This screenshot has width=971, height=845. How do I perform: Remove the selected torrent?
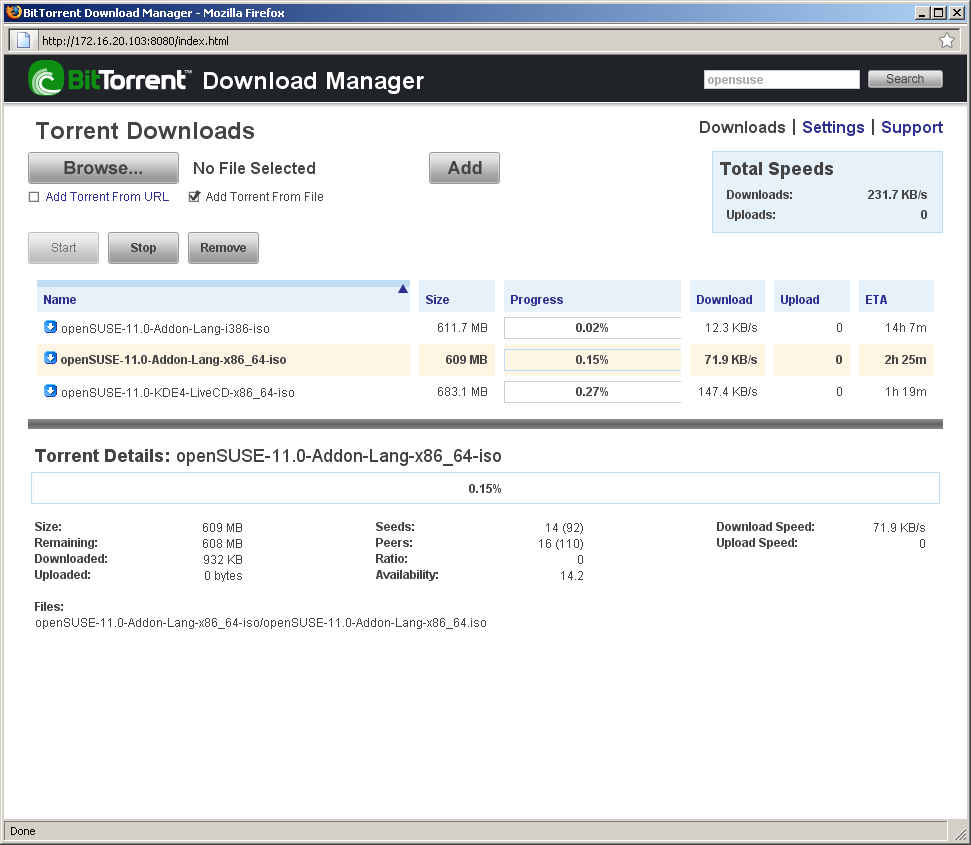pyautogui.click(x=223, y=248)
